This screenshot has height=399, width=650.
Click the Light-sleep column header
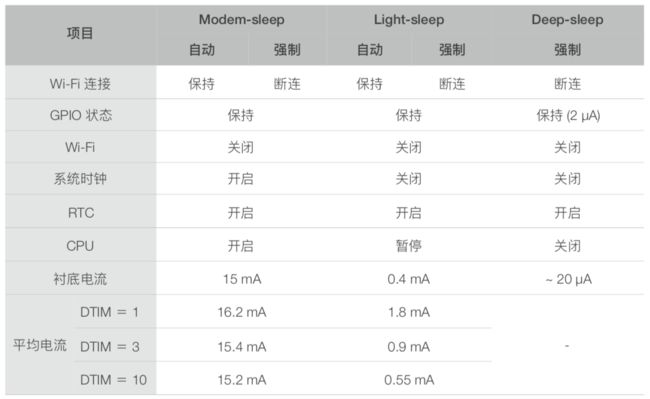point(409,19)
